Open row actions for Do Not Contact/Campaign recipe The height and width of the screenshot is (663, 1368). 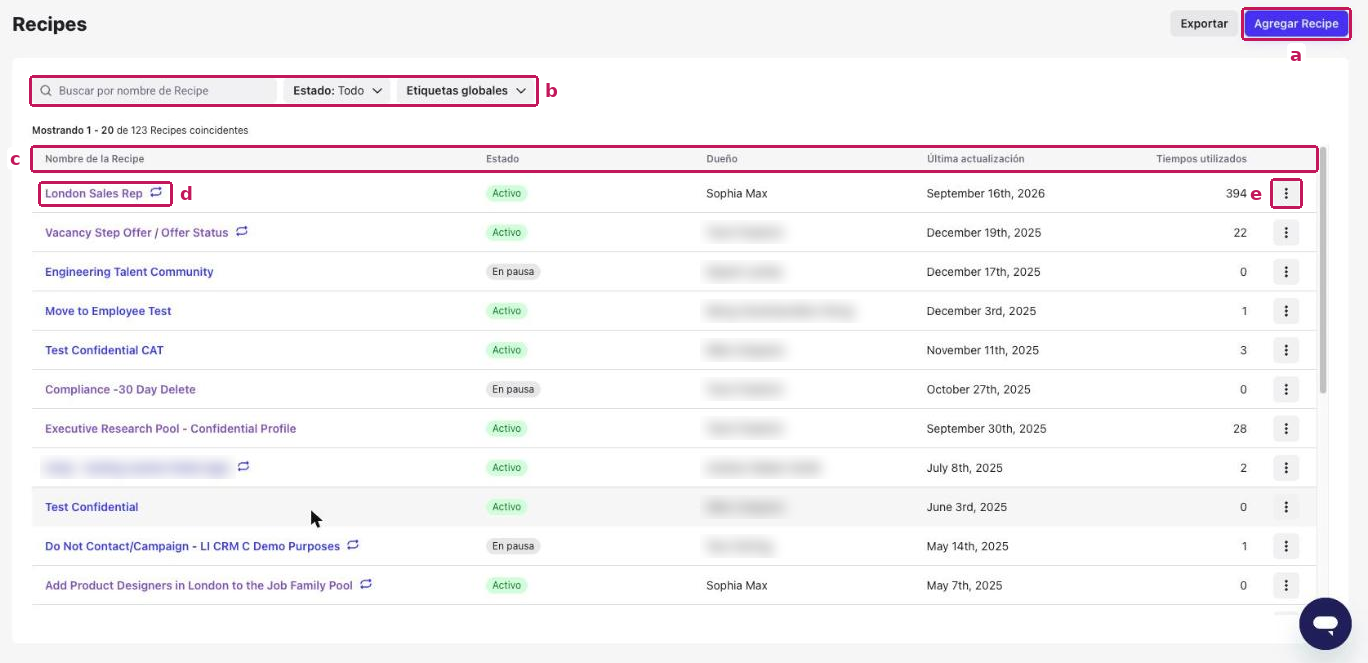[1286, 546]
